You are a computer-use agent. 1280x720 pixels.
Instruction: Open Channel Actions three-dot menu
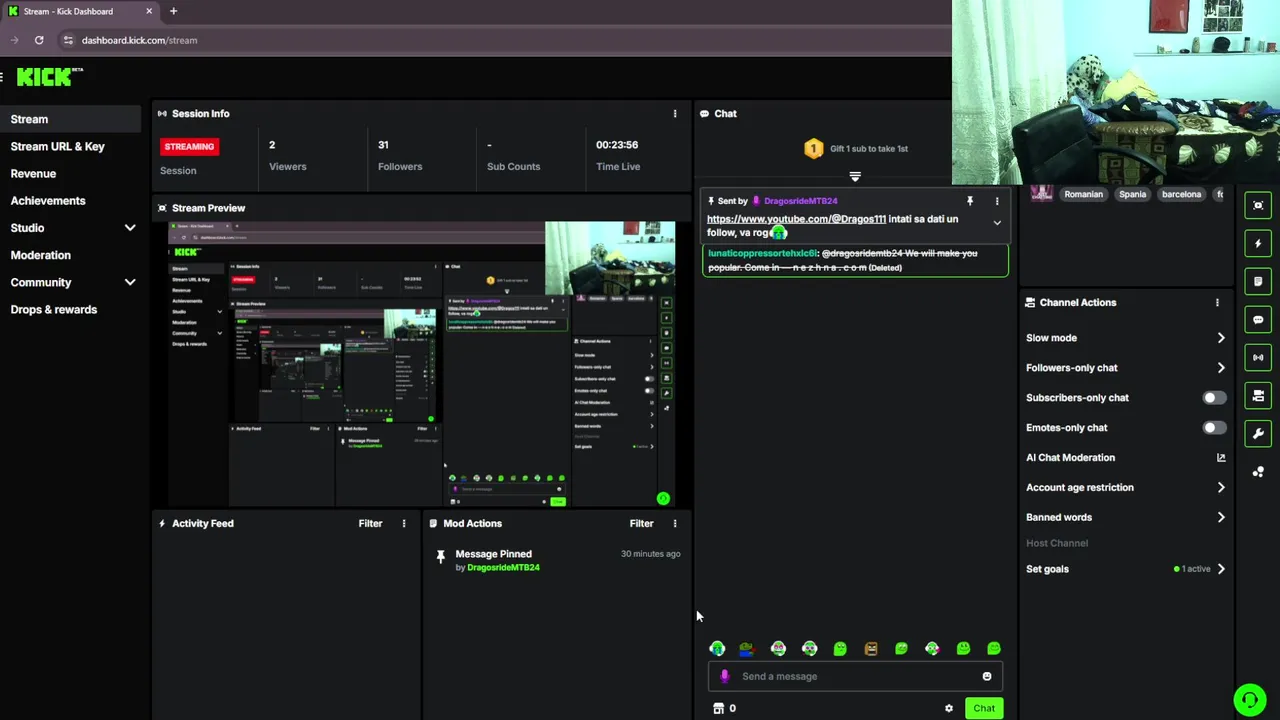pyautogui.click(x=1217, y=302)
